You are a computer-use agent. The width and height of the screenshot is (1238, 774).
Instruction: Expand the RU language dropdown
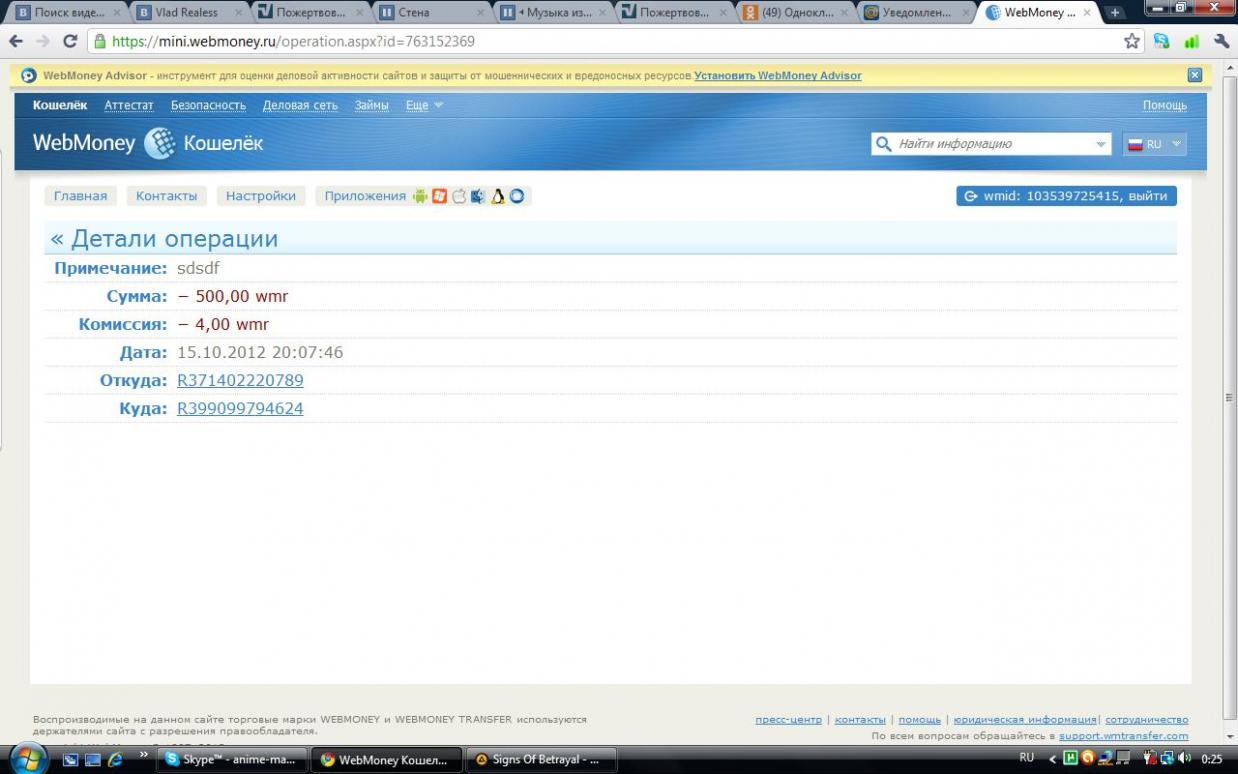(x=1155, y=144)
